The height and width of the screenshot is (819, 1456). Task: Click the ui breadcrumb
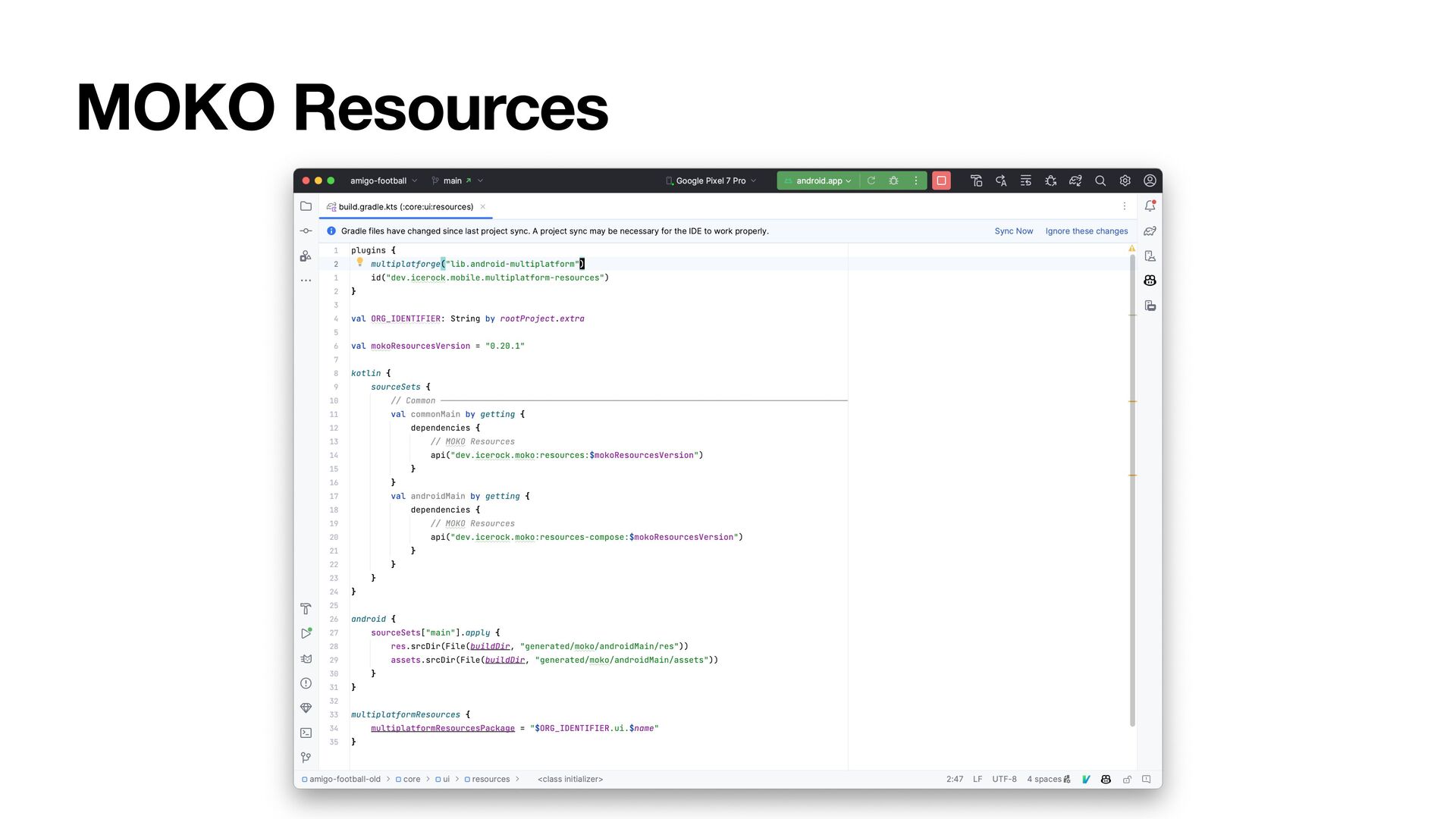click(442, 779)
